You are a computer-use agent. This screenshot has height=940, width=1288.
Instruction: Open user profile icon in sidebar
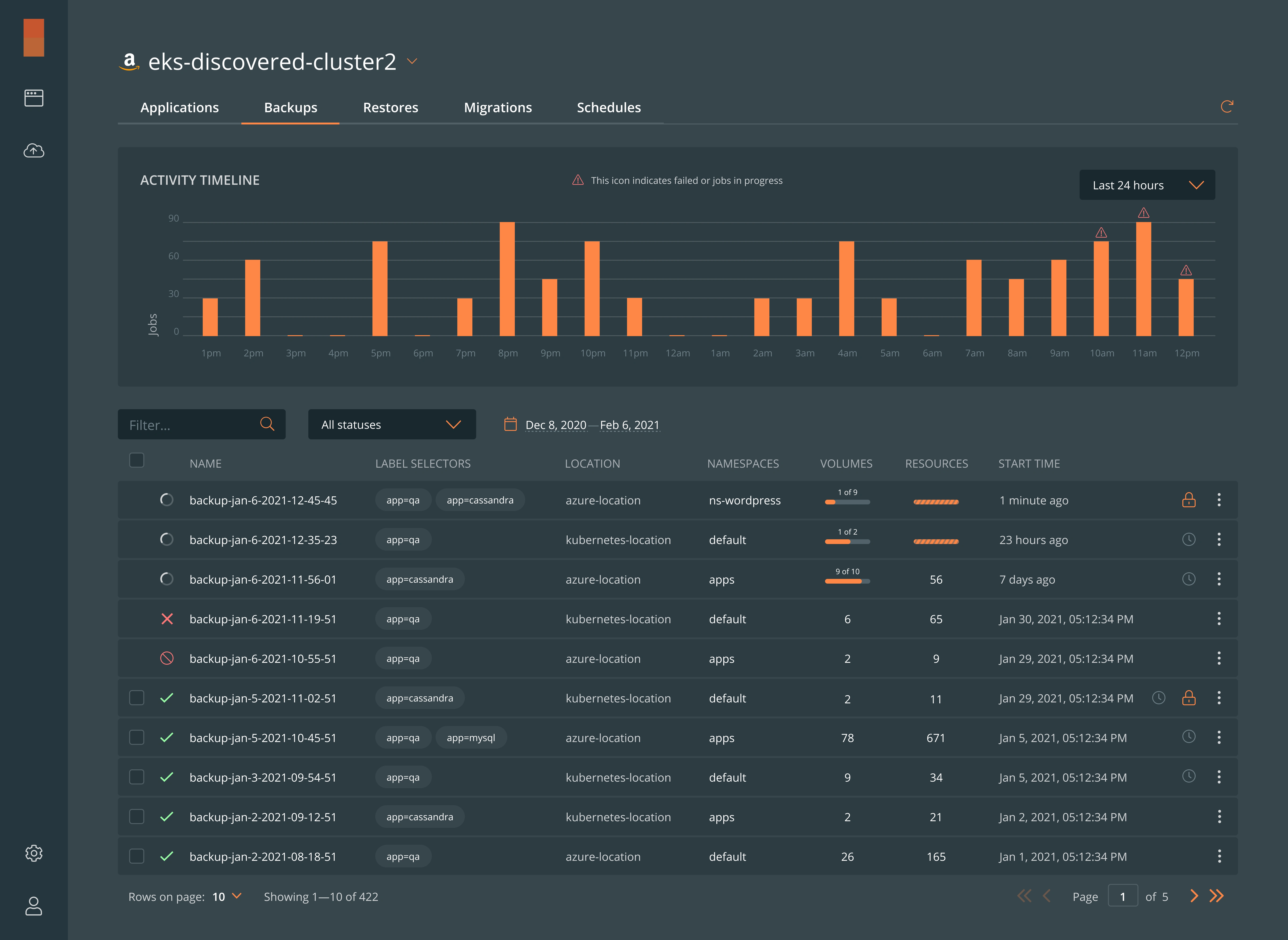(x=33, y=906)
